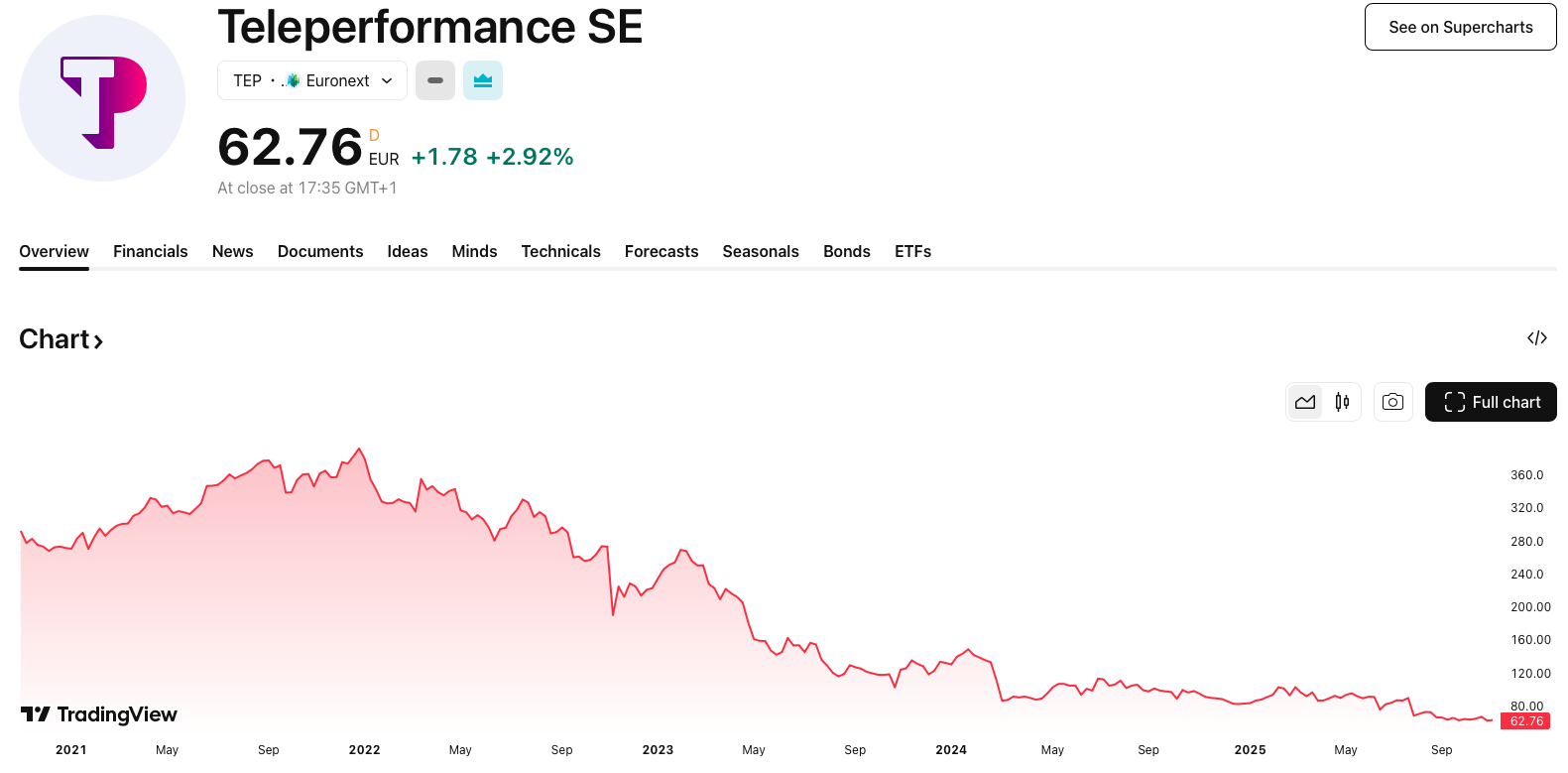The width and height of the screenshot is (1568, 773).
Task: Open the TEP Euronext exchange dropdown
Action: click(x=311, y=80)
